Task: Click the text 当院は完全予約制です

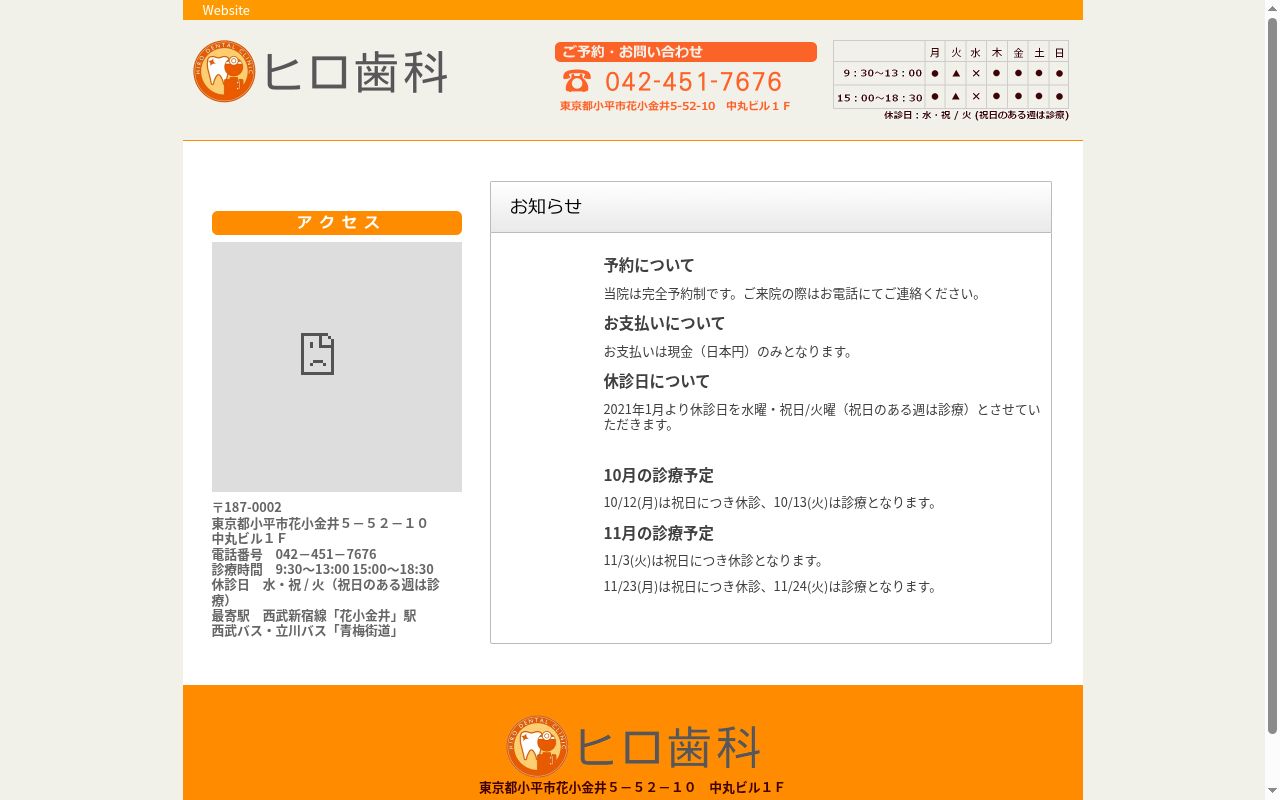Action: click(670, 294)
